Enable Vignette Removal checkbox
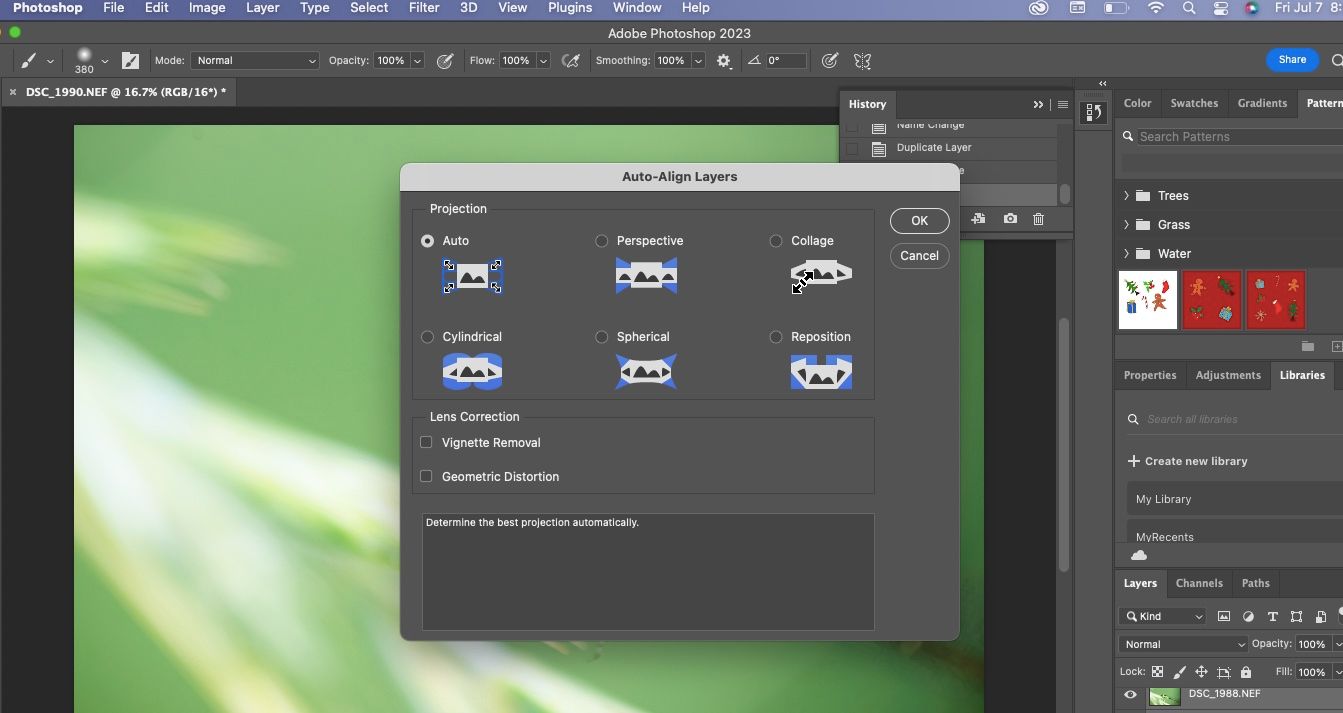 pyautogui.click(x=426, y=442)
